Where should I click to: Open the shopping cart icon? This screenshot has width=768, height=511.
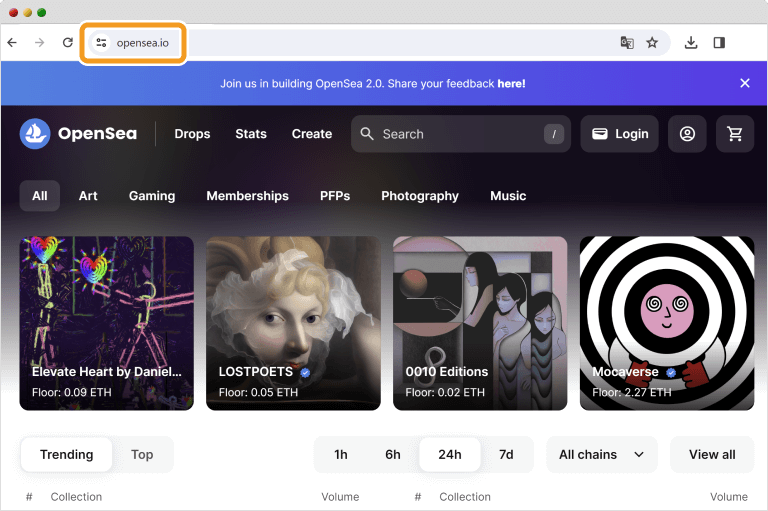tap(735, 134)
